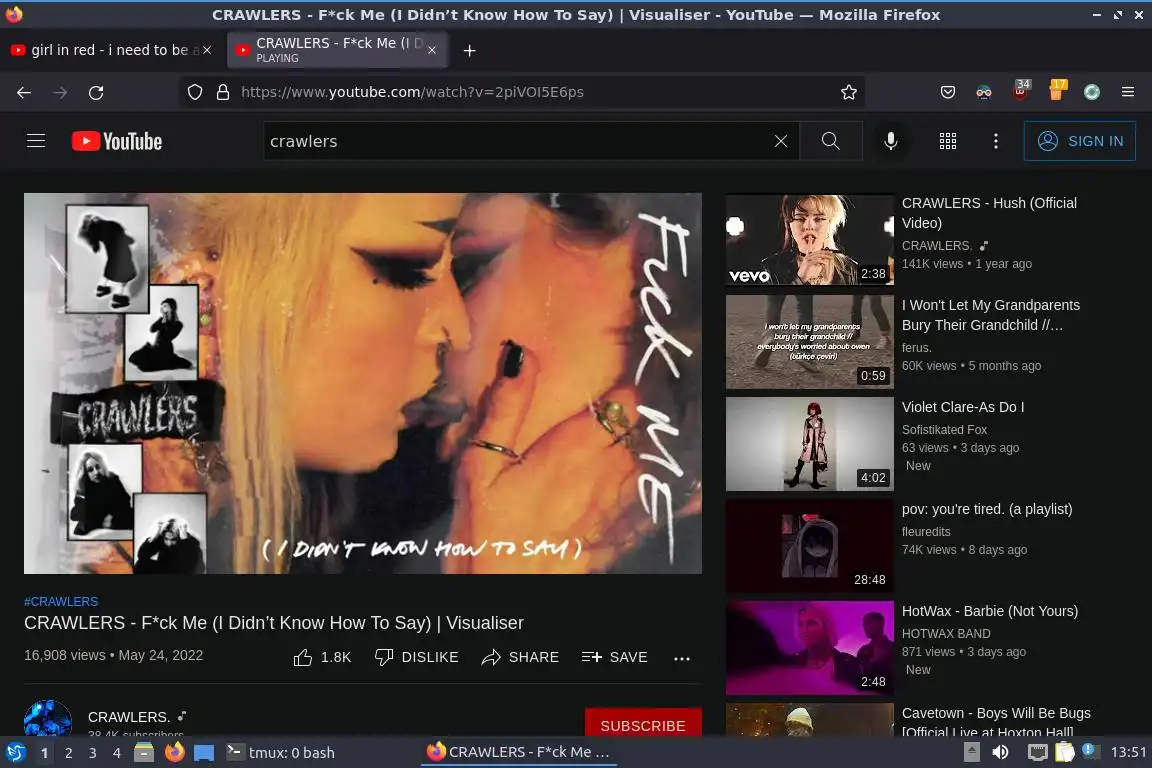Image resolution: width=1152 pixels, height=768 pixels.
Task: Switch to workspace 1 in taskbar
Action: (x=44, y=753)
